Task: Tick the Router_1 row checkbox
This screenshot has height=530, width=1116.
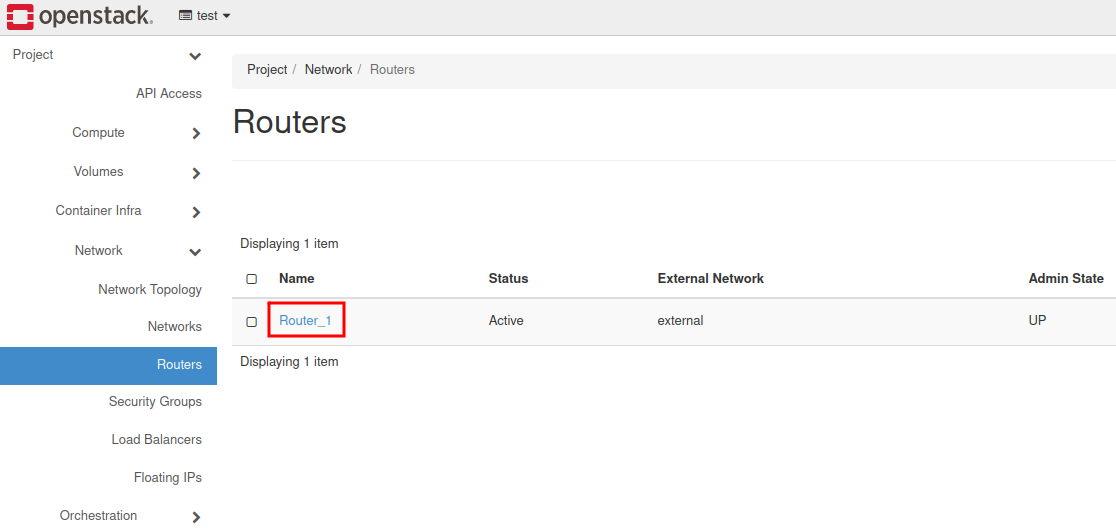Action: 252,322
